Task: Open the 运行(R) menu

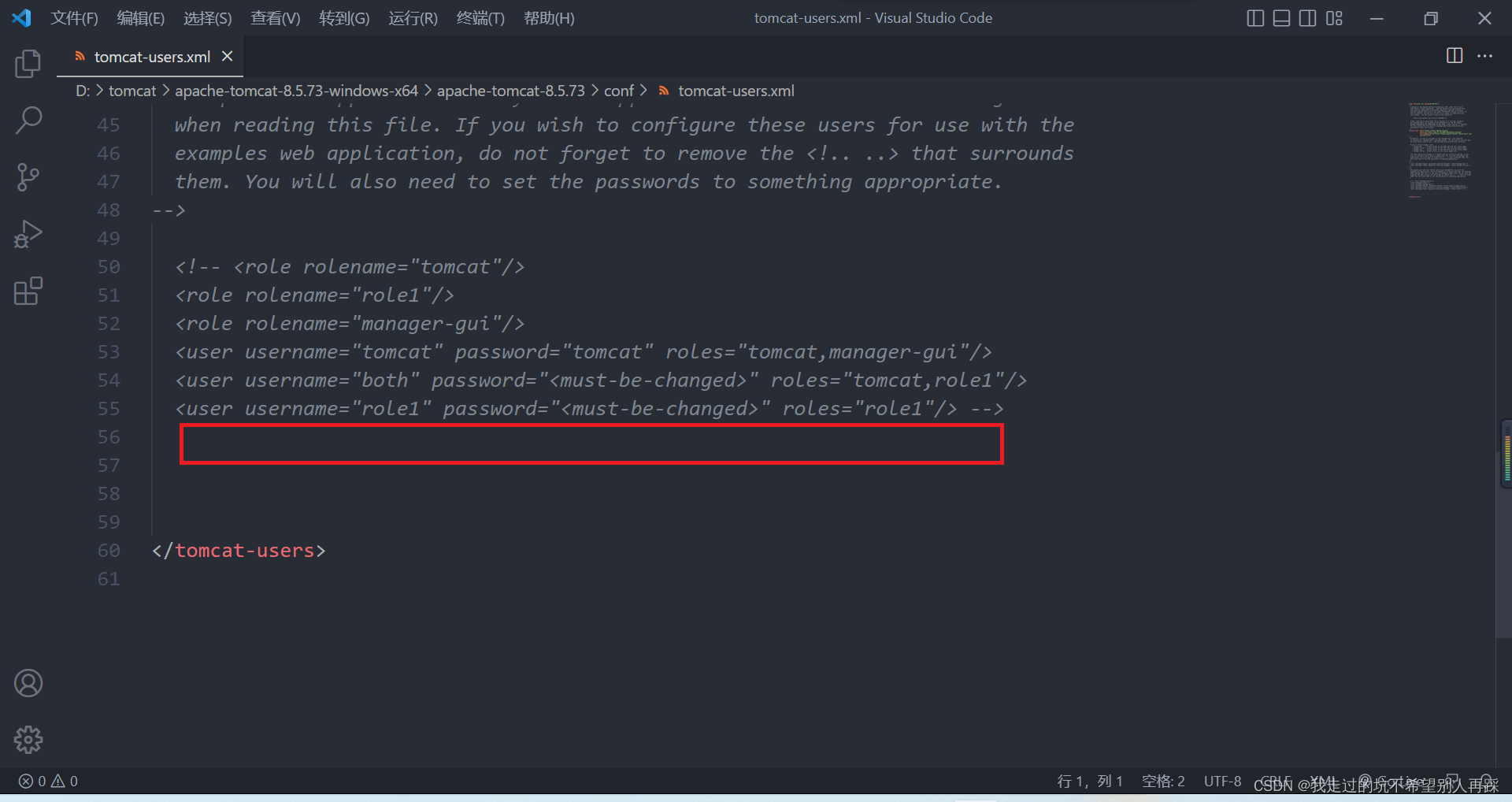Action: click(x=413, y=18)
